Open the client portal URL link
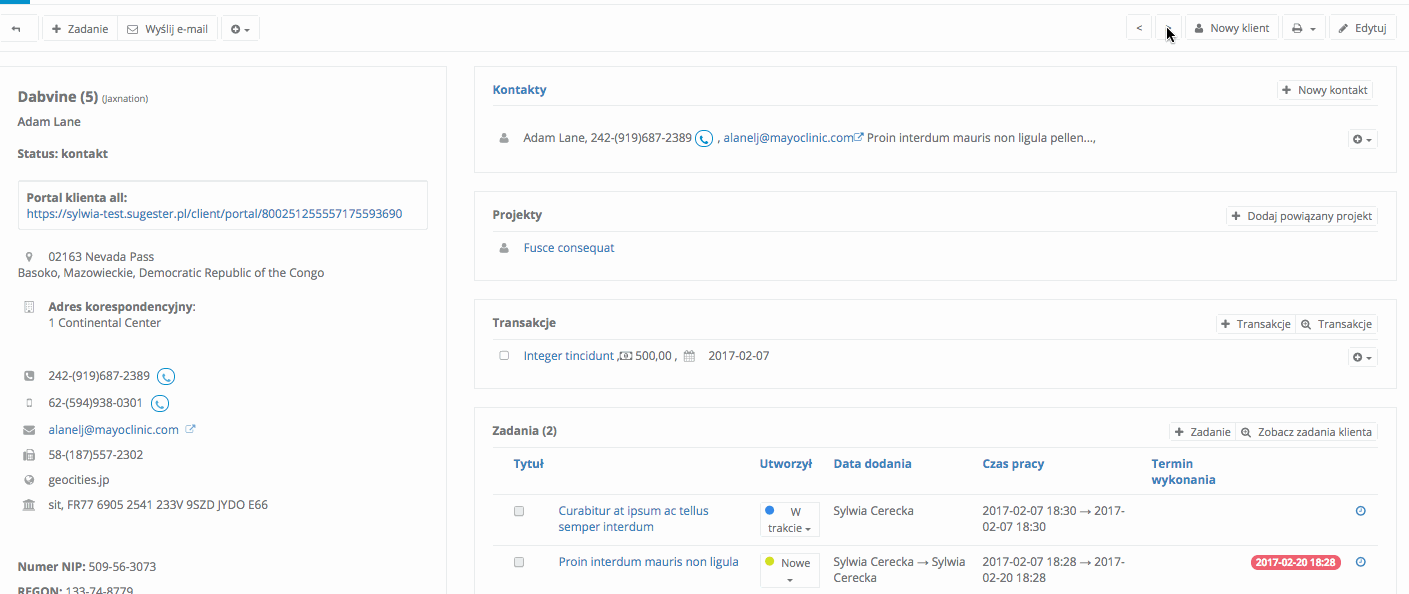The image size is (1409, 594). (214, 214)
